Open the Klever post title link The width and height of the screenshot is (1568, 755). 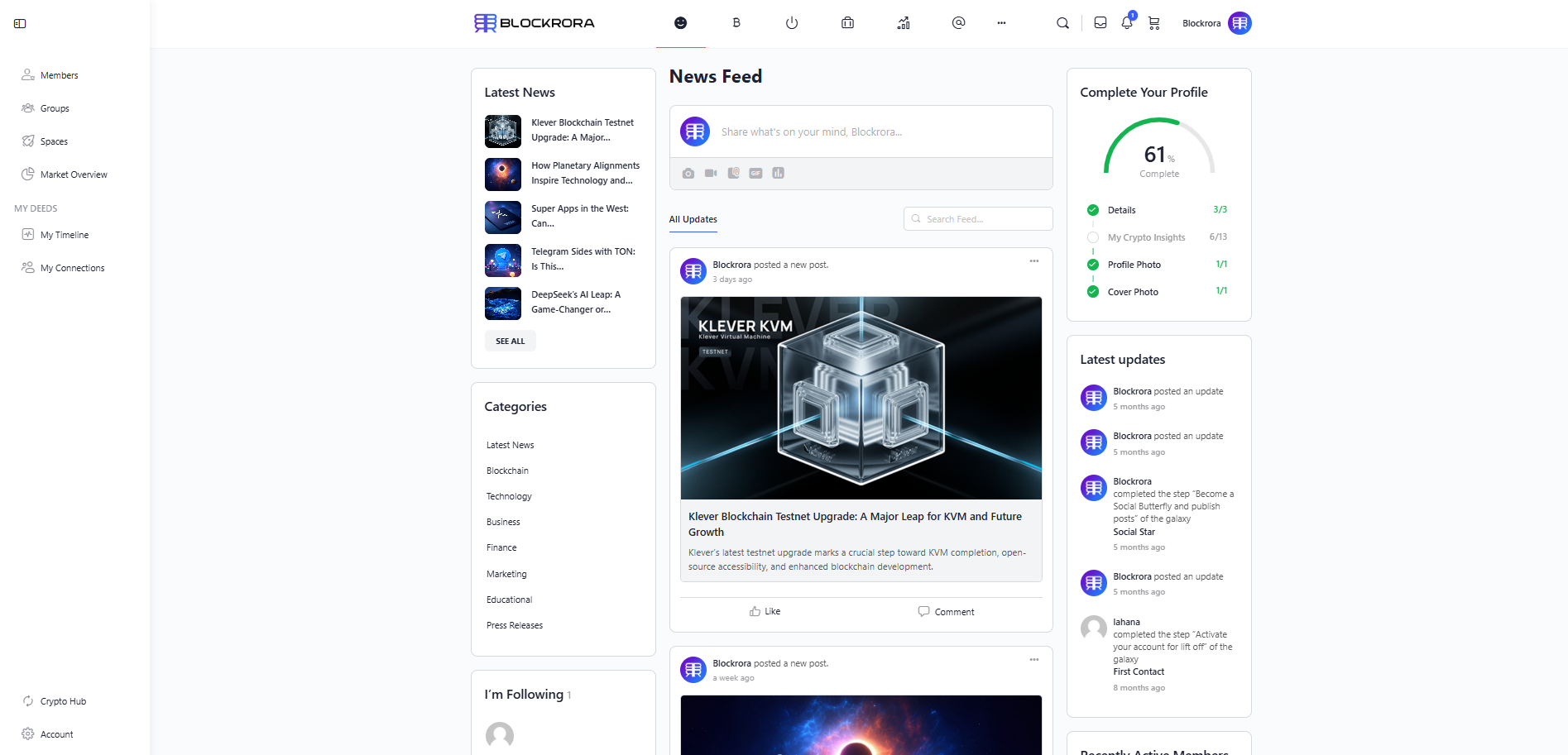tap(855, 524)
